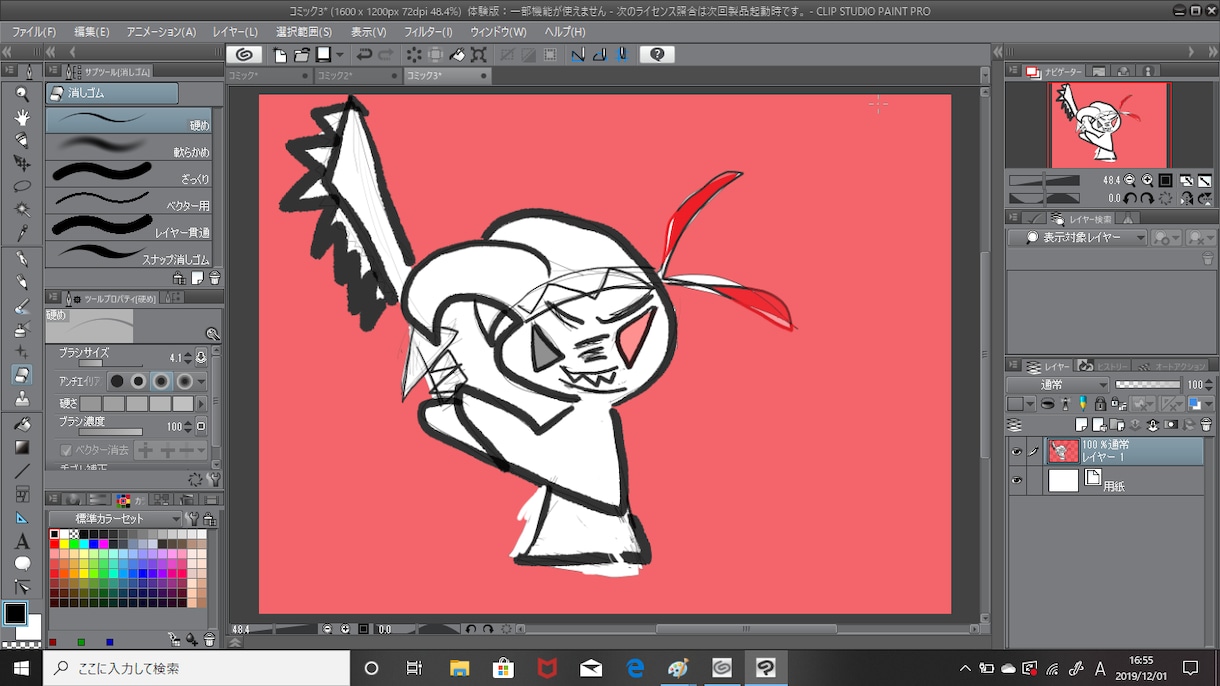Open the 標準カラーセット dropdown
The image size is (1220, 686).
[x=115, y=519]
